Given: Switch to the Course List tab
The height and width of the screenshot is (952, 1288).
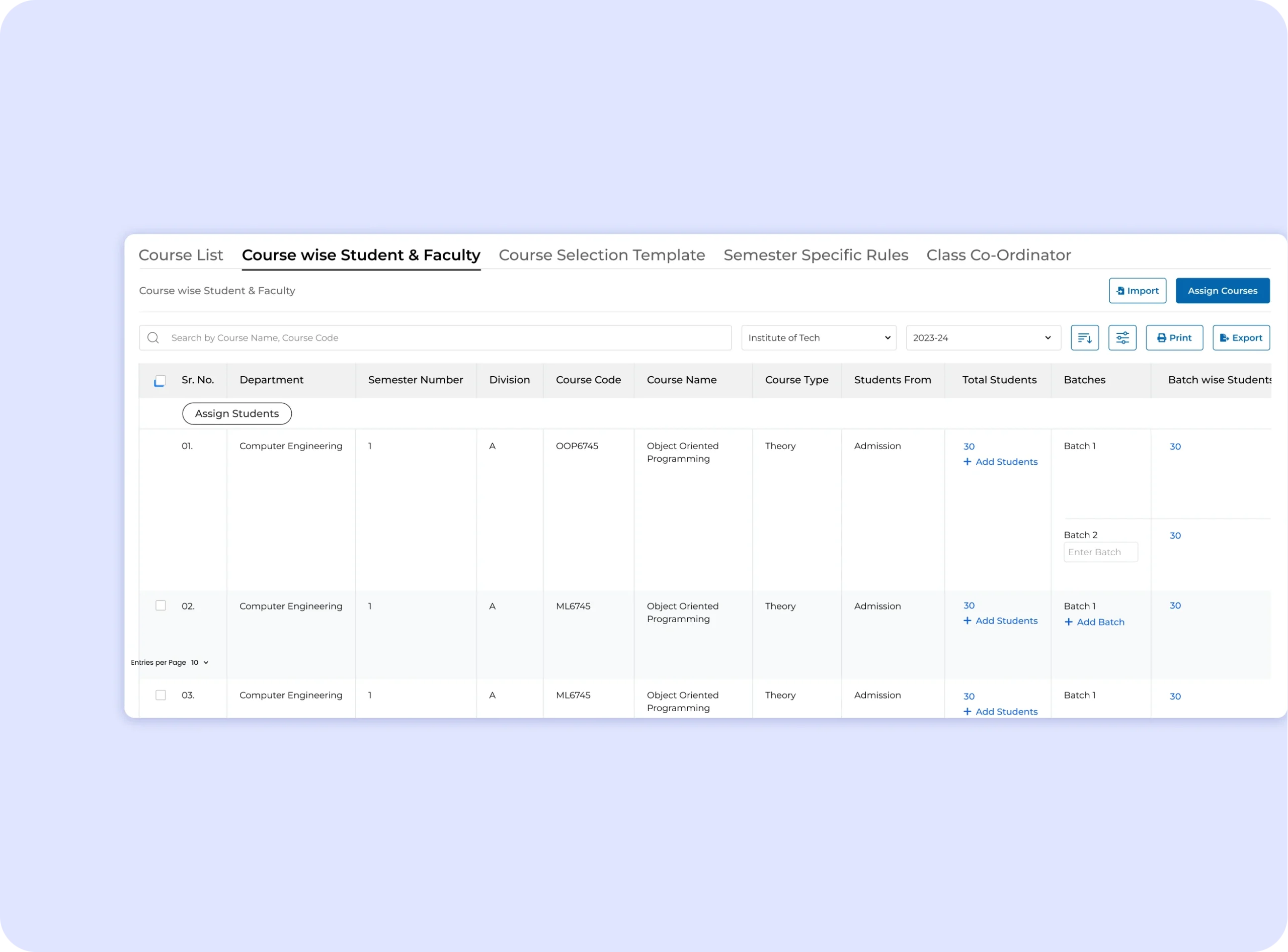Looking at the screenshot, I should click(181, 254).
